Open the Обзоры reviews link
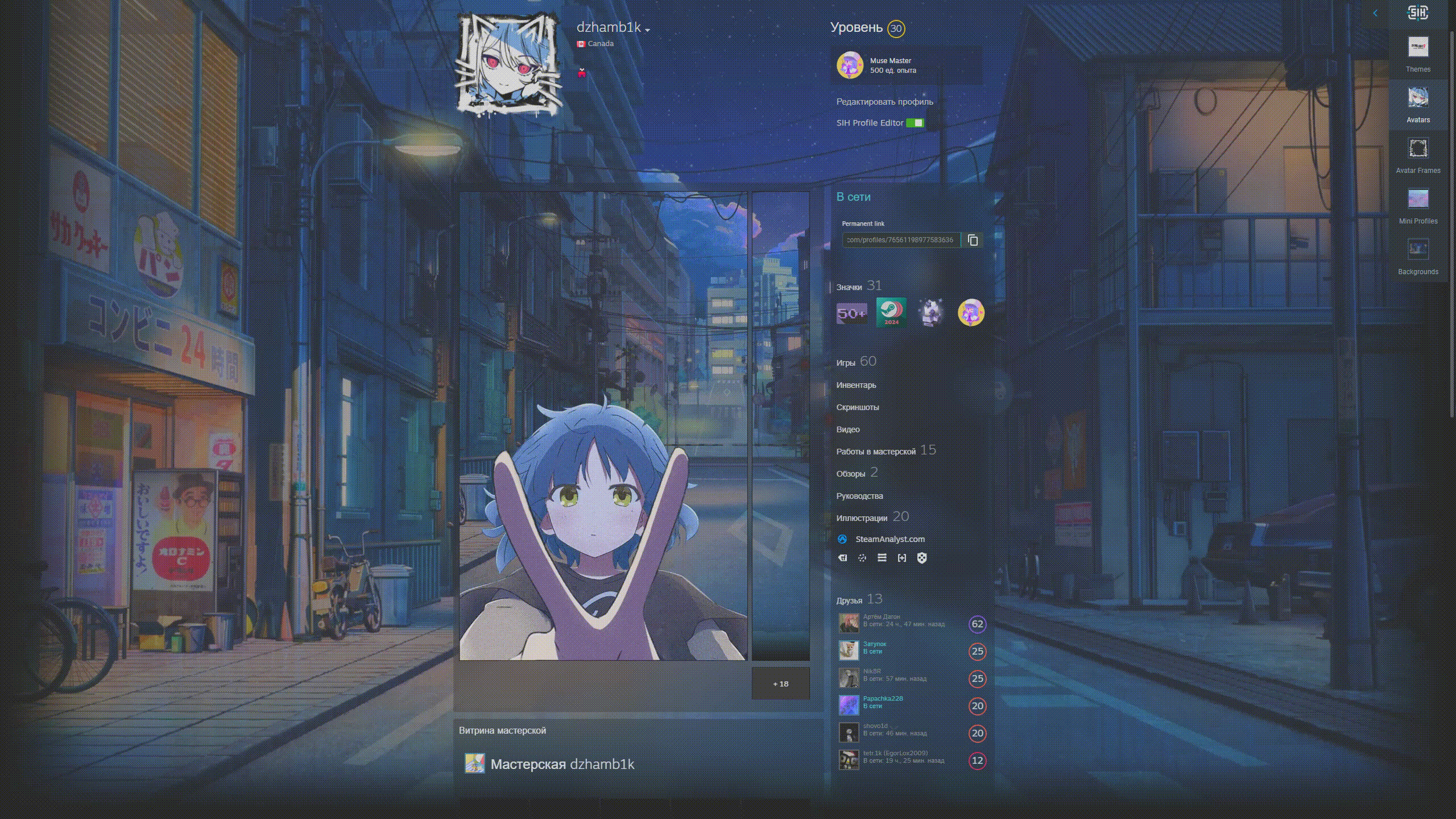 tap(851, 474)
